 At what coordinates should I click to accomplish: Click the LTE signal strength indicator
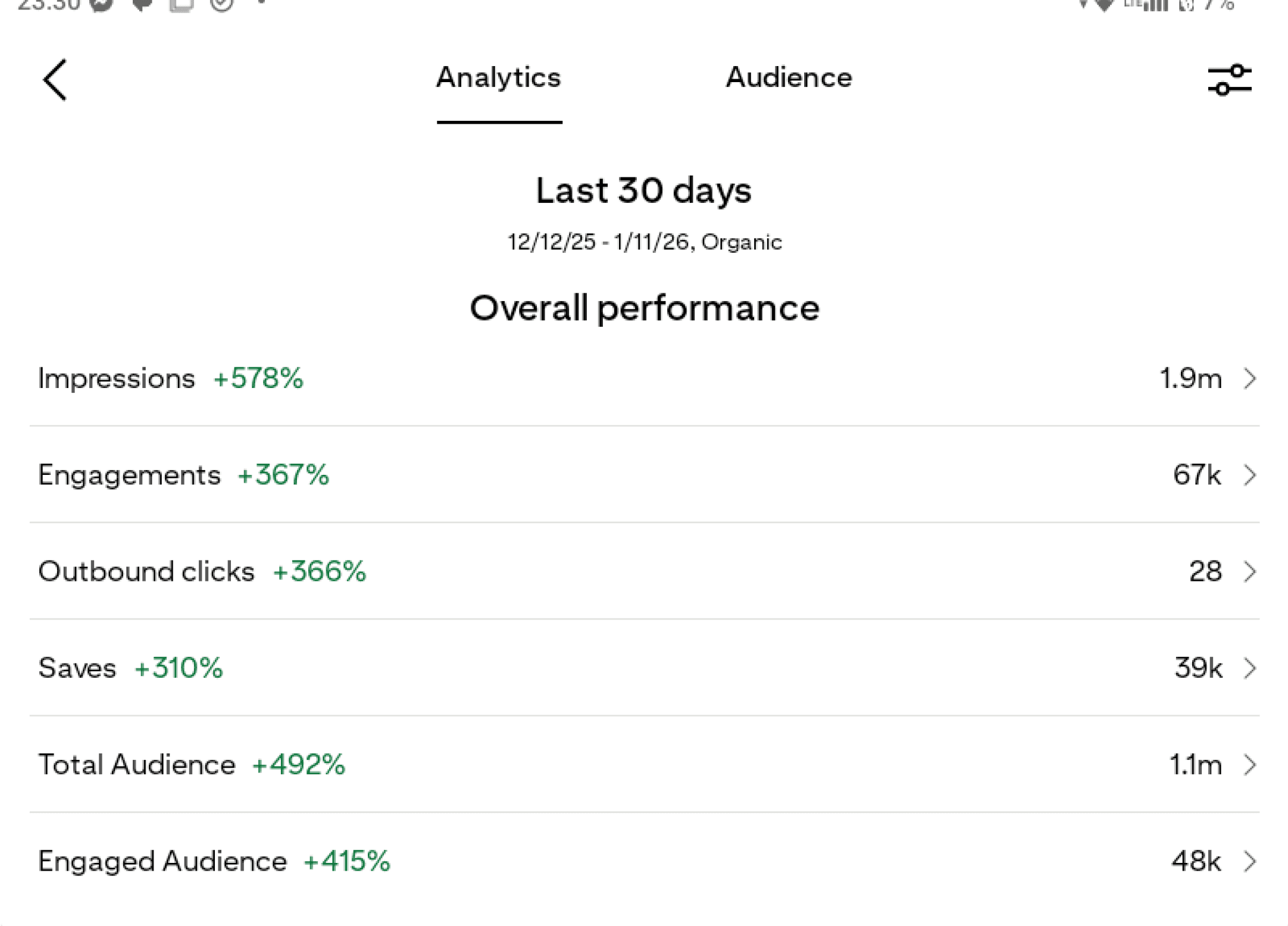tap(1155, 6)
